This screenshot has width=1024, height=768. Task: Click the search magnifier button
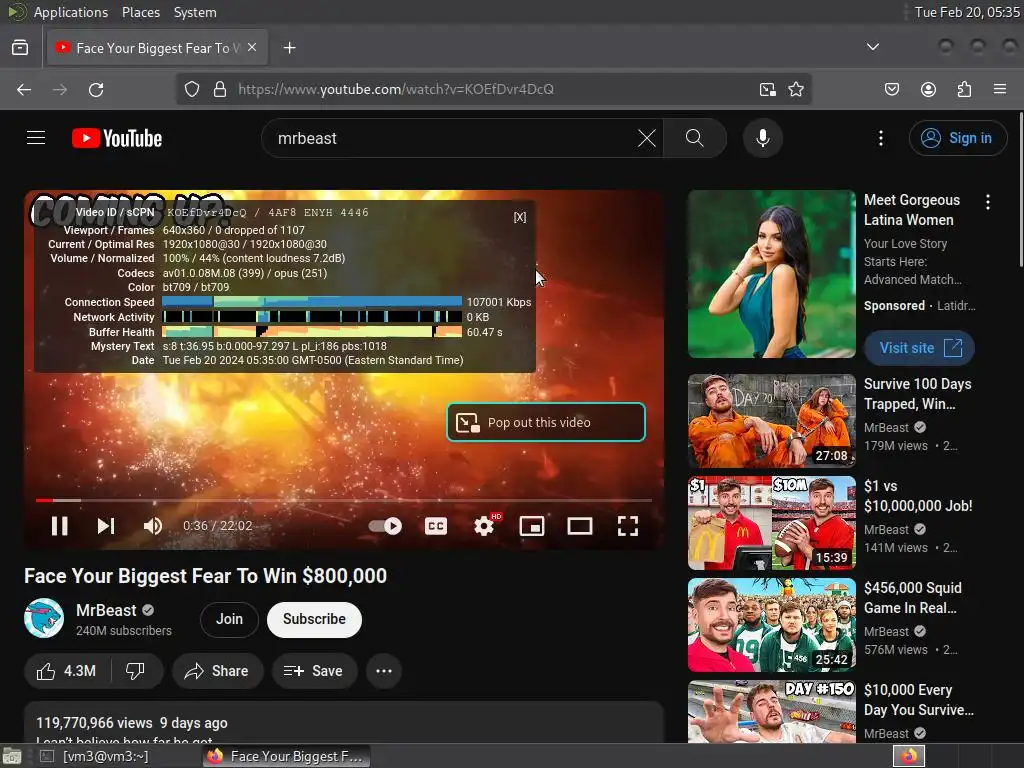click(695, 138)
